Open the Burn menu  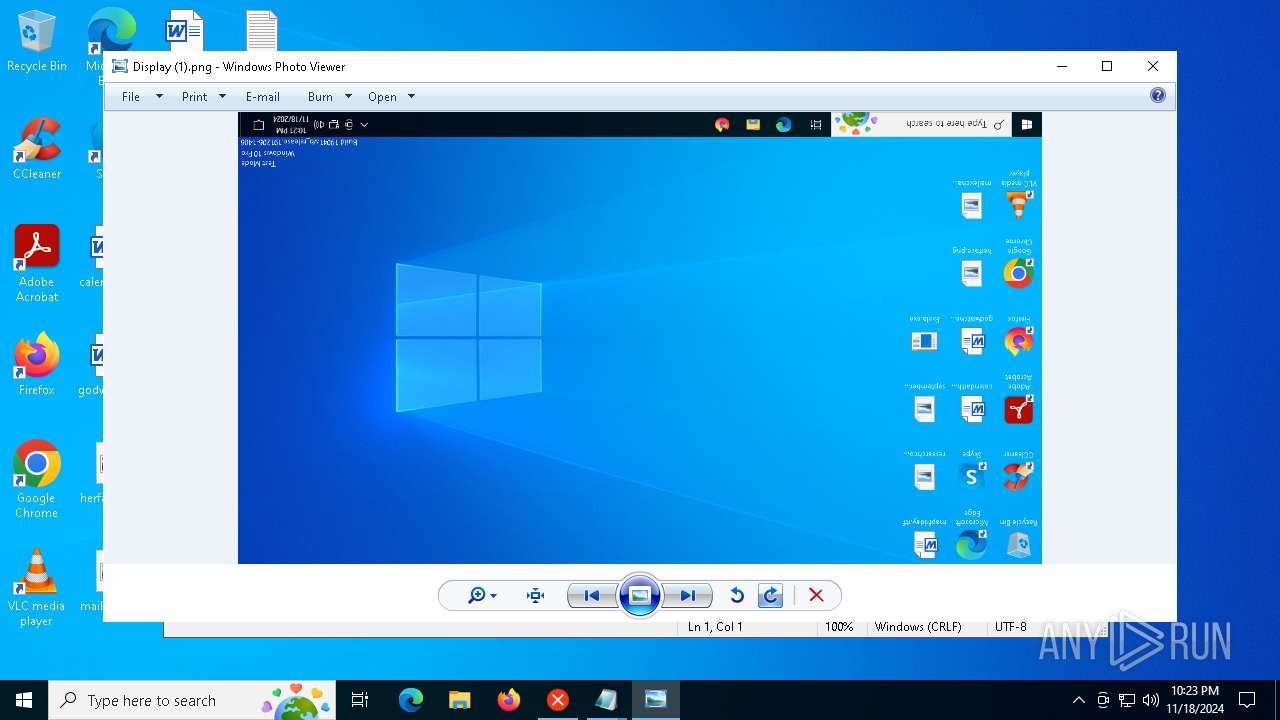[x=320, y=97]
